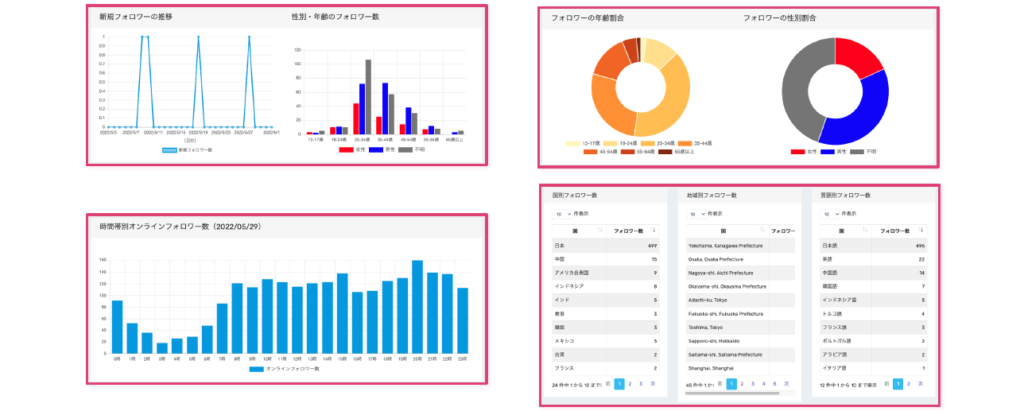Toggle 女性 legend in gender-age bar chart
The height and width of the screenshot is (411, 1024).
(345, 149)
